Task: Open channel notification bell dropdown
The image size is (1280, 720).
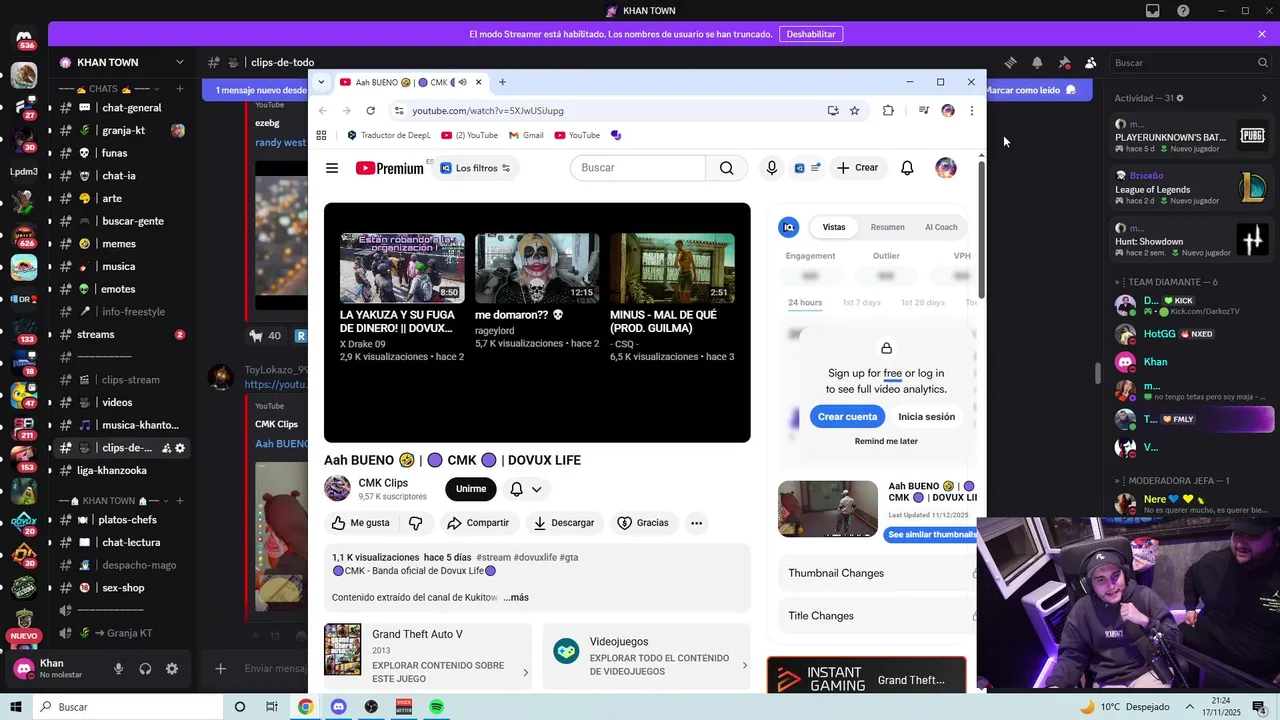Action: (x=526, y=489)
